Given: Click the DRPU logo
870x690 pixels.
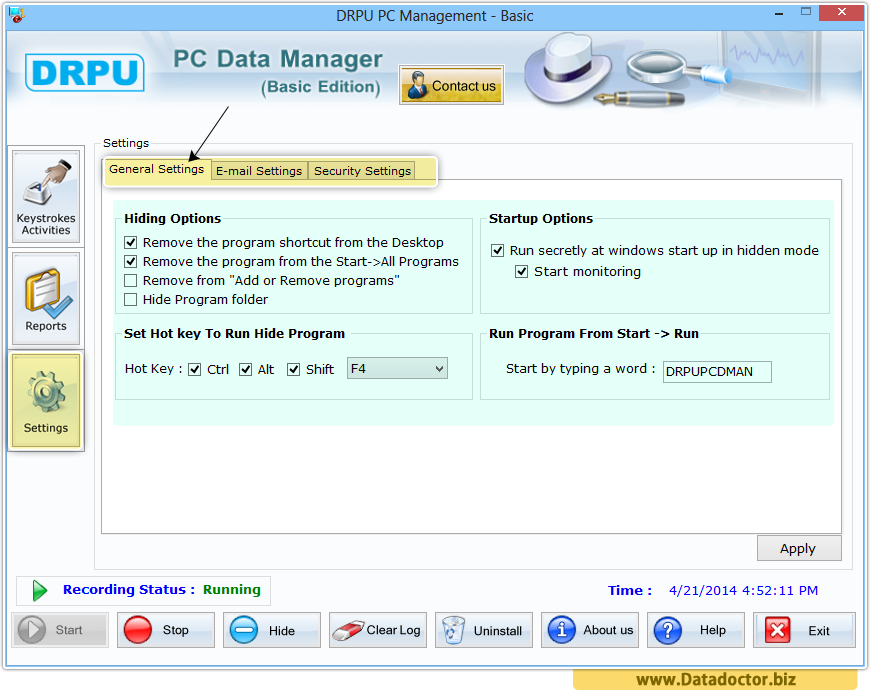Looking at the screenshot, I should [84, 72].
